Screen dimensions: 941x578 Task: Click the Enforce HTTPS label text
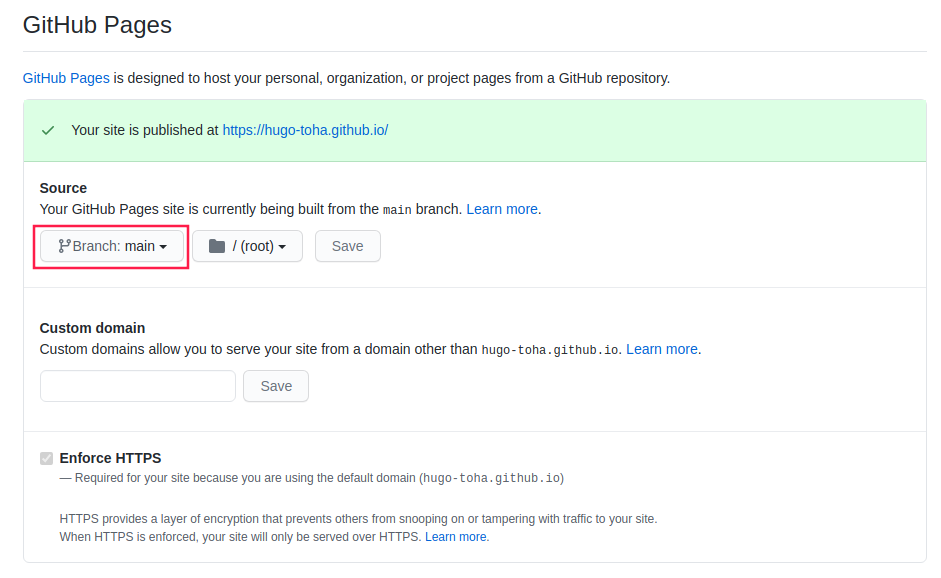(x=110, y=459)
